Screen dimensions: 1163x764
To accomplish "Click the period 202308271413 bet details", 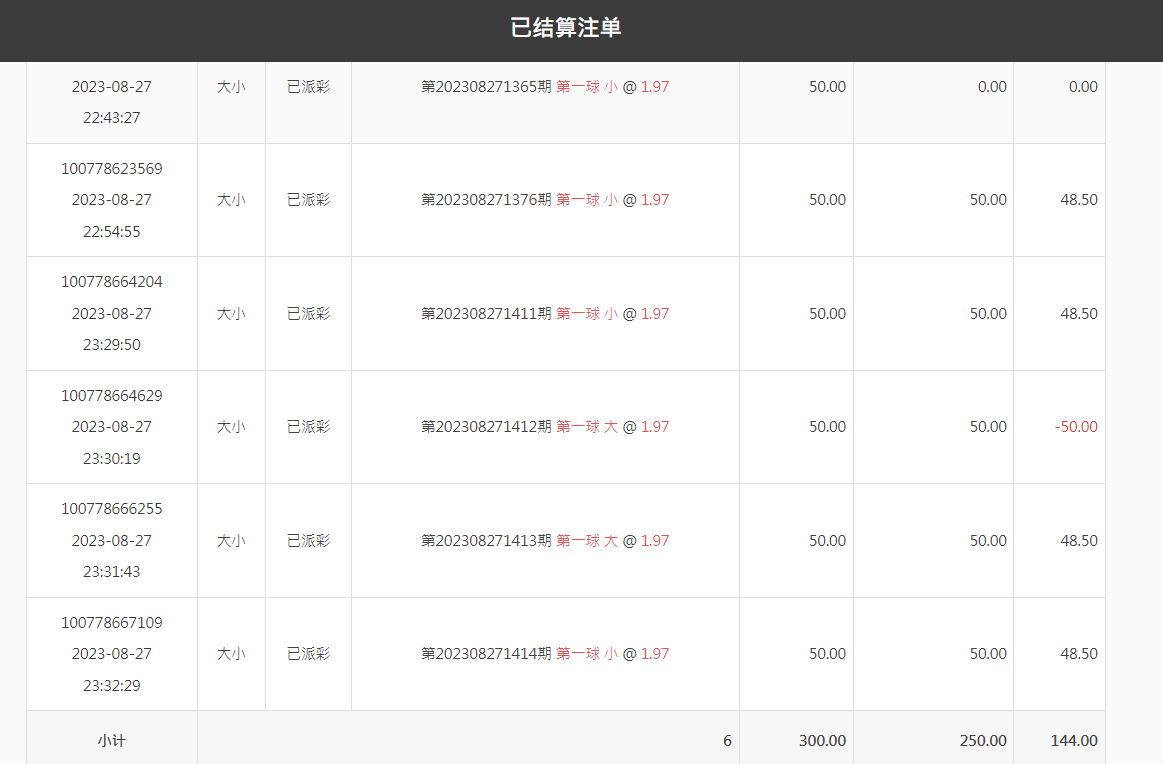I will pos(545,541).
